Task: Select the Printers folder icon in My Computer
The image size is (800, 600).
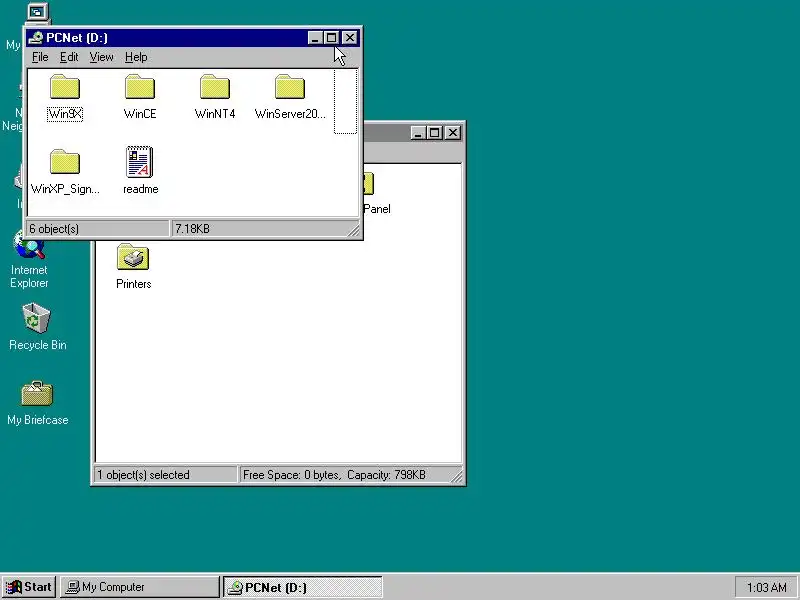Action: 133,257
